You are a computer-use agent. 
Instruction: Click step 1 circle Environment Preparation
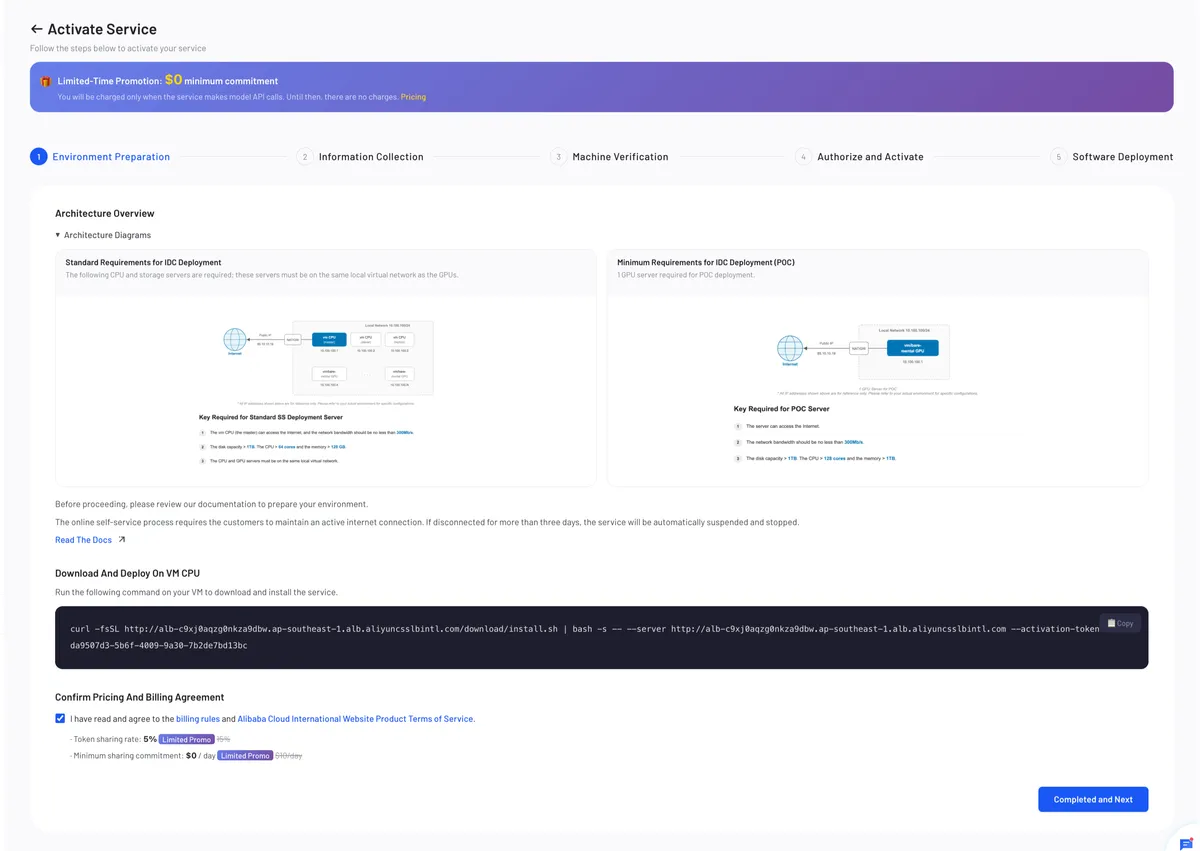point(38,157)
